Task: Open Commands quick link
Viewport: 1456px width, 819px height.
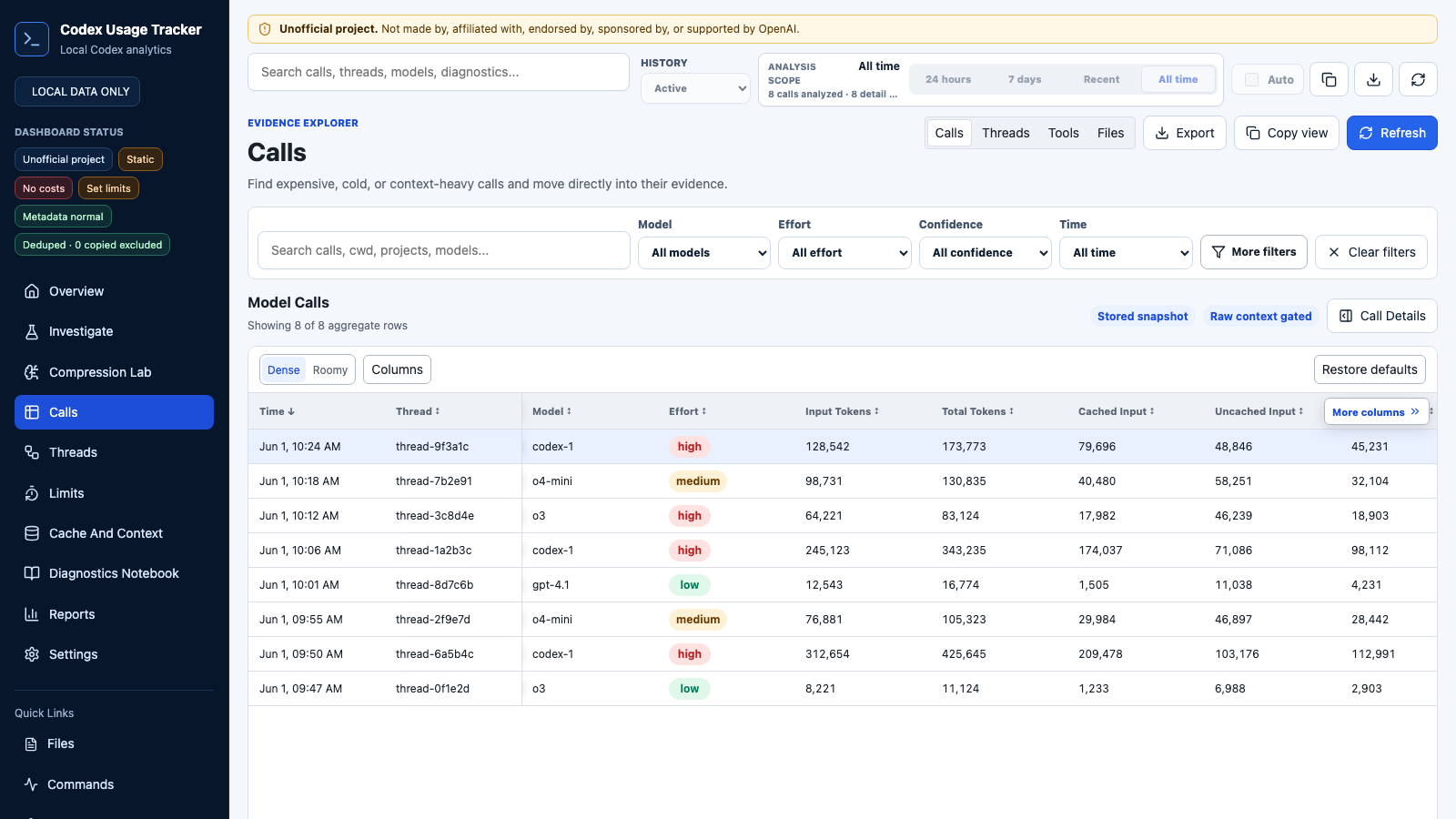Action: point(114,784)
